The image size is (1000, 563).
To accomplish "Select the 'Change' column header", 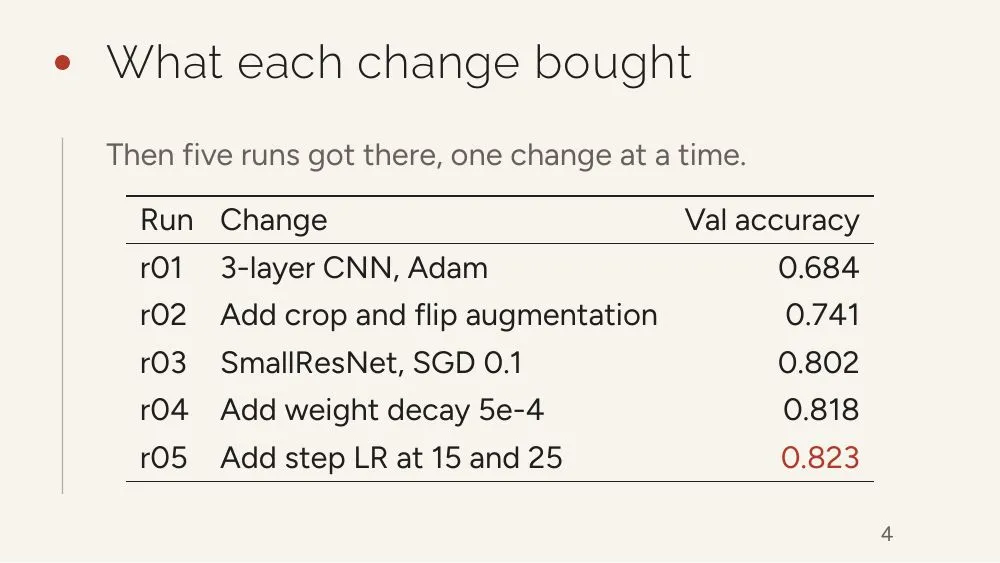I will 274,221.
